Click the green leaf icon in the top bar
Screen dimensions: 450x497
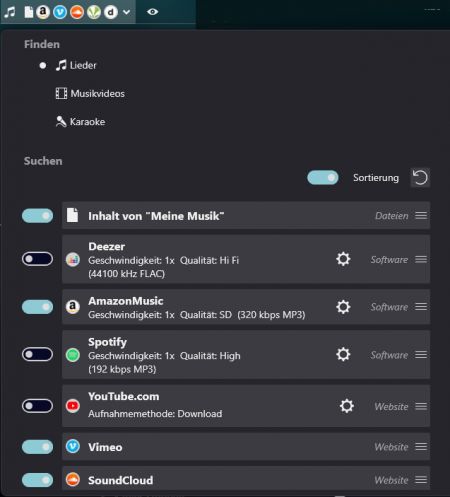click(94, 12)
